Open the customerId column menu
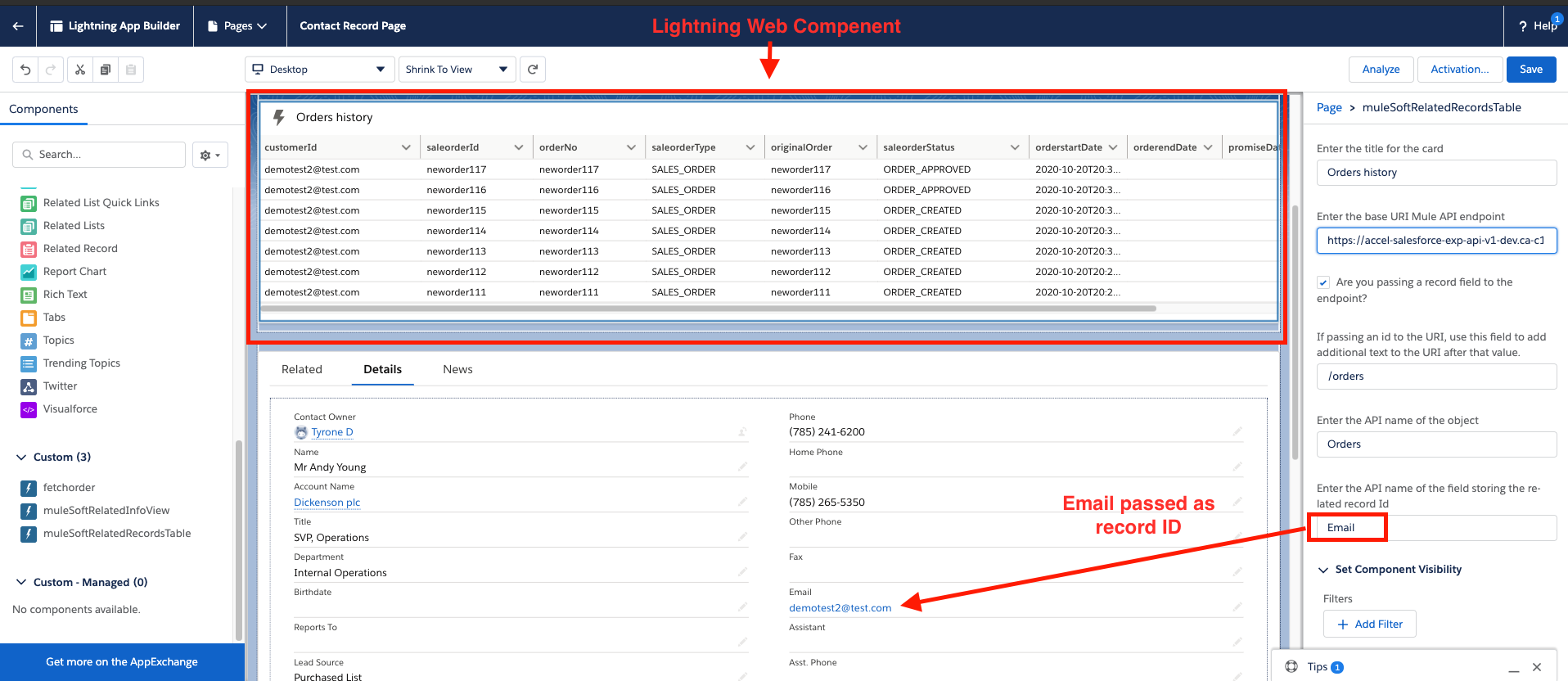 406,147
